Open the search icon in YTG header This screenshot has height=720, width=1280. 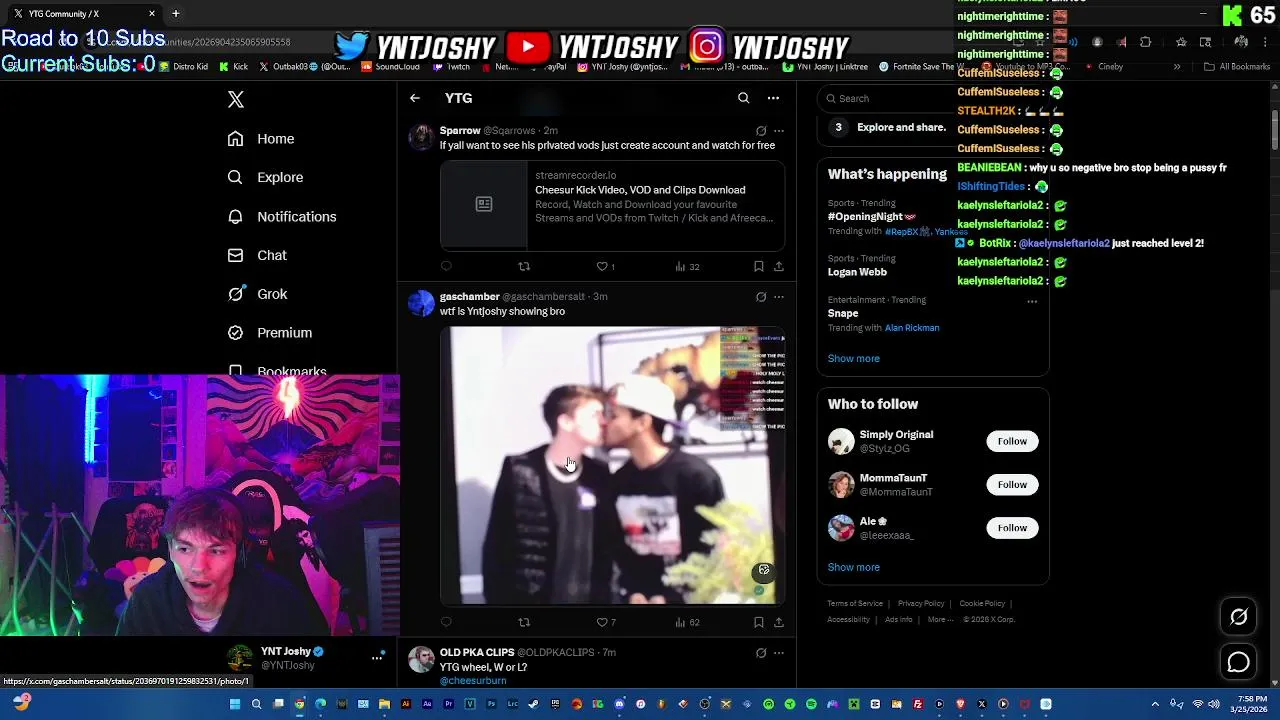(743, 98)
